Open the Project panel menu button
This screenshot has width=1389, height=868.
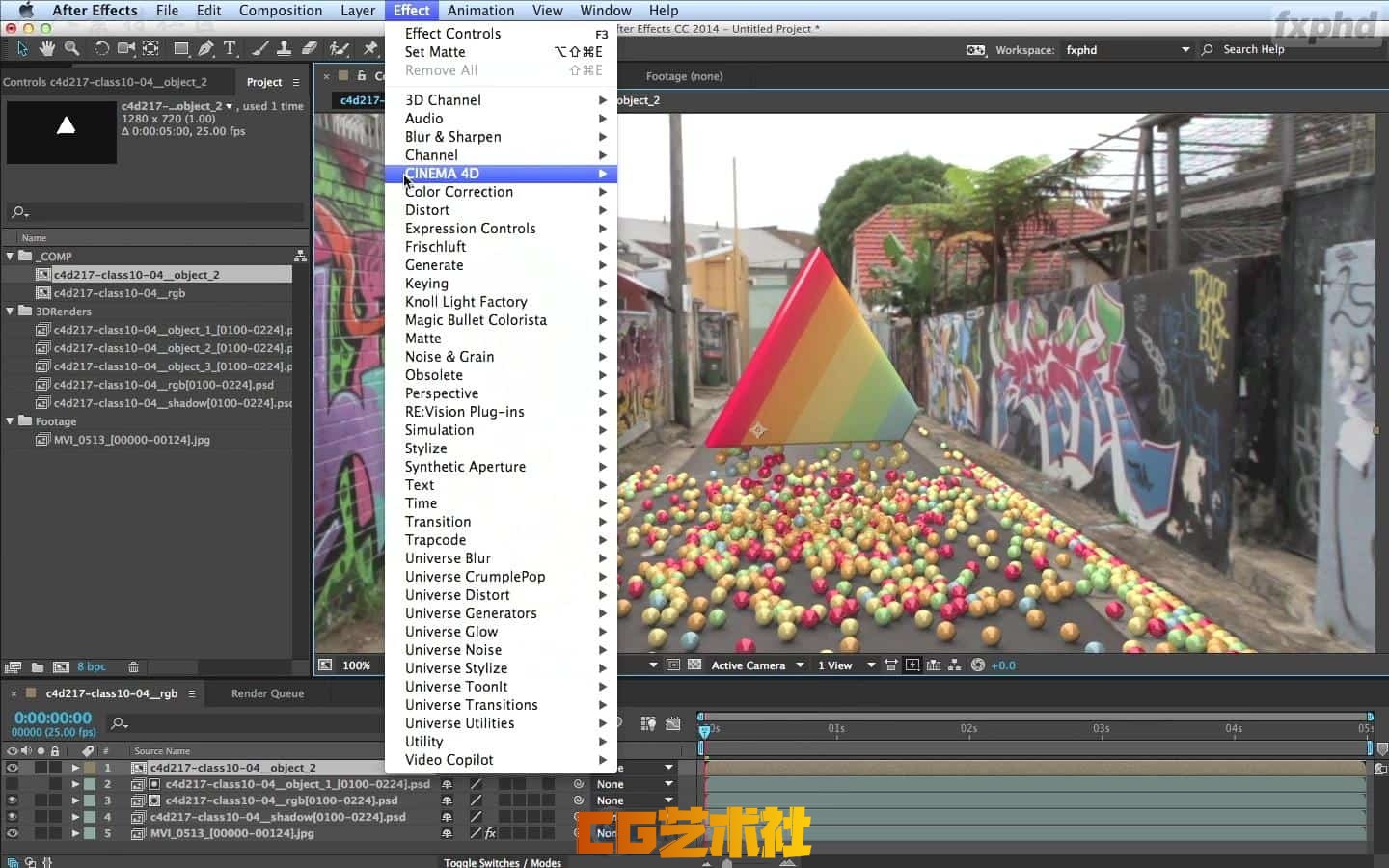click(x=296, y=82)
